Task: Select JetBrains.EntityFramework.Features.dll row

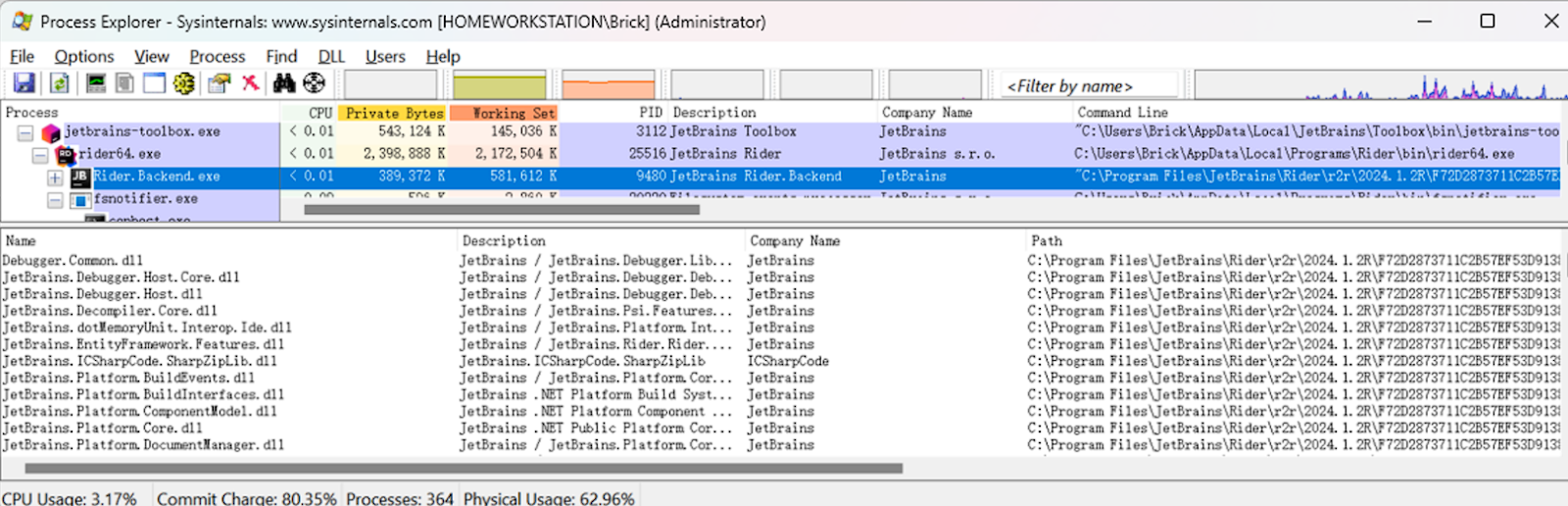Action: point(780,344)
